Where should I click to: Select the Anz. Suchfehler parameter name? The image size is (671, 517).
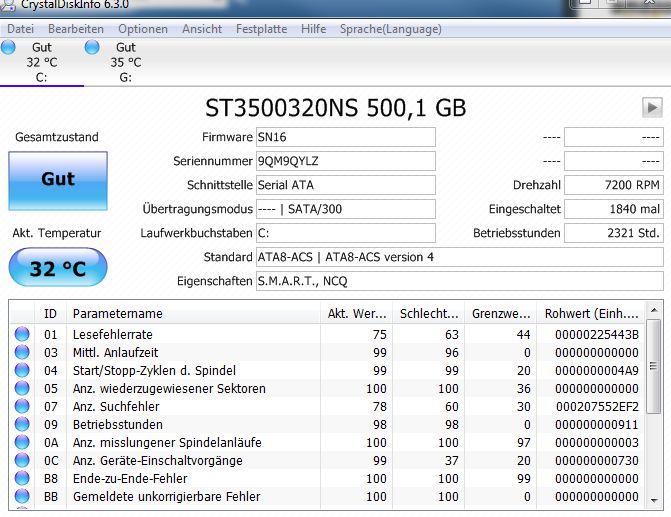[116, 406]
